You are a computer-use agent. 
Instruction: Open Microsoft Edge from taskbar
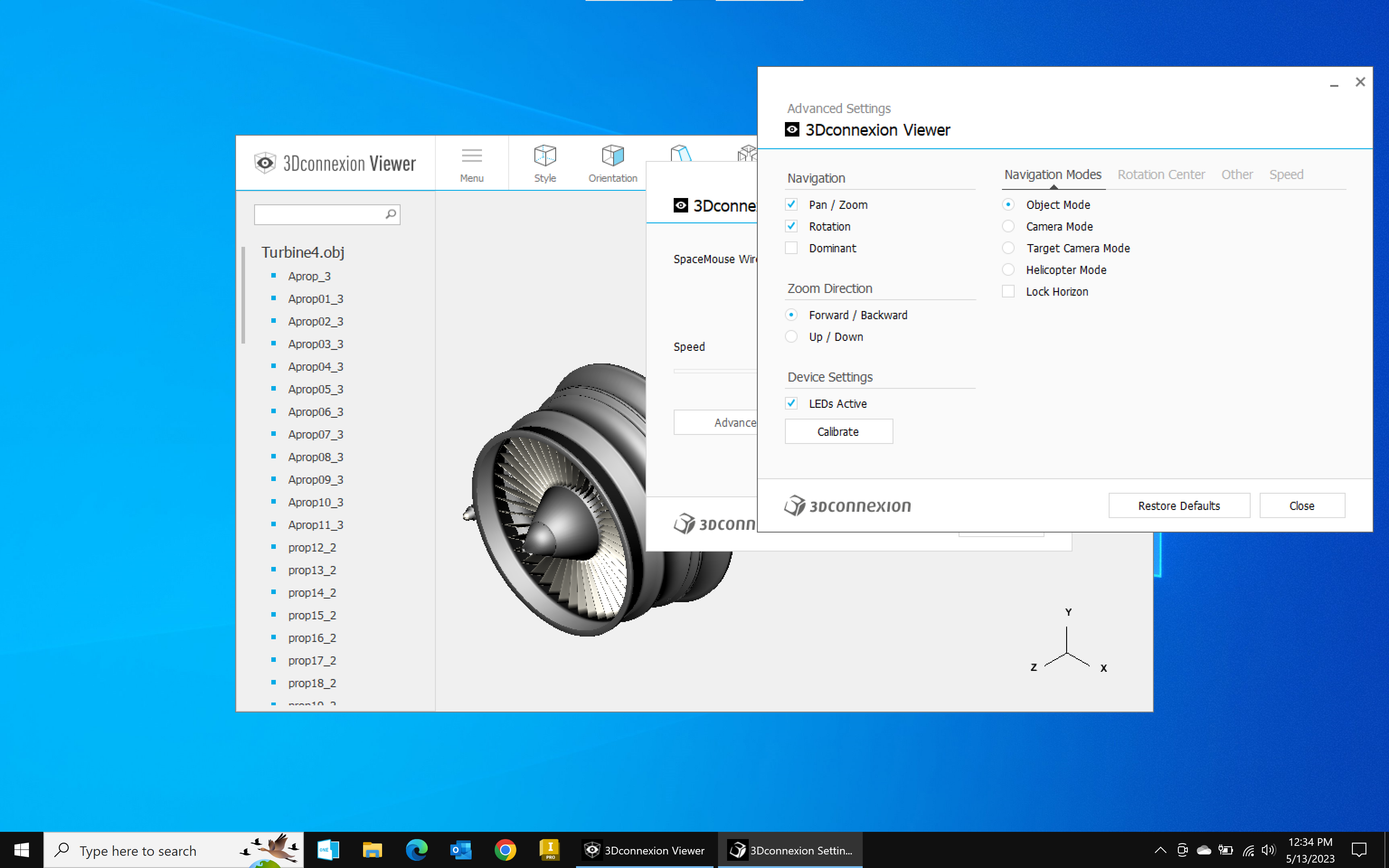417,849
